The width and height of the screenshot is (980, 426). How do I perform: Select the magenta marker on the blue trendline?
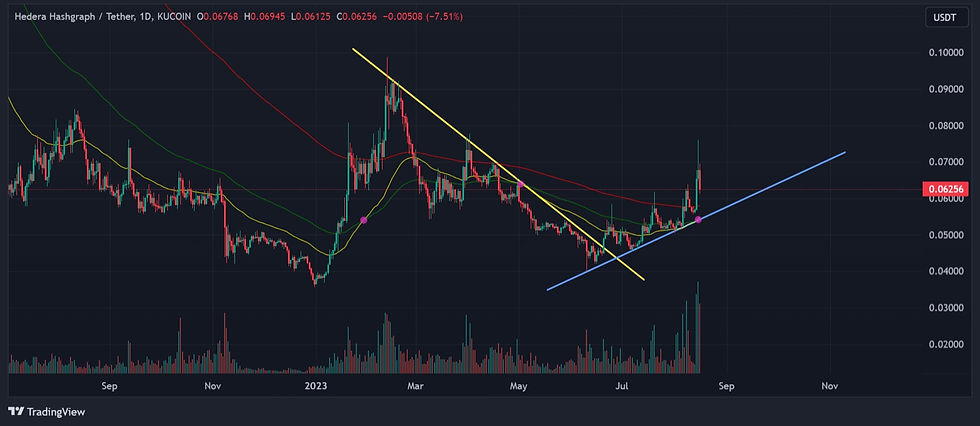pyautogui.click(x=698, y=219)
